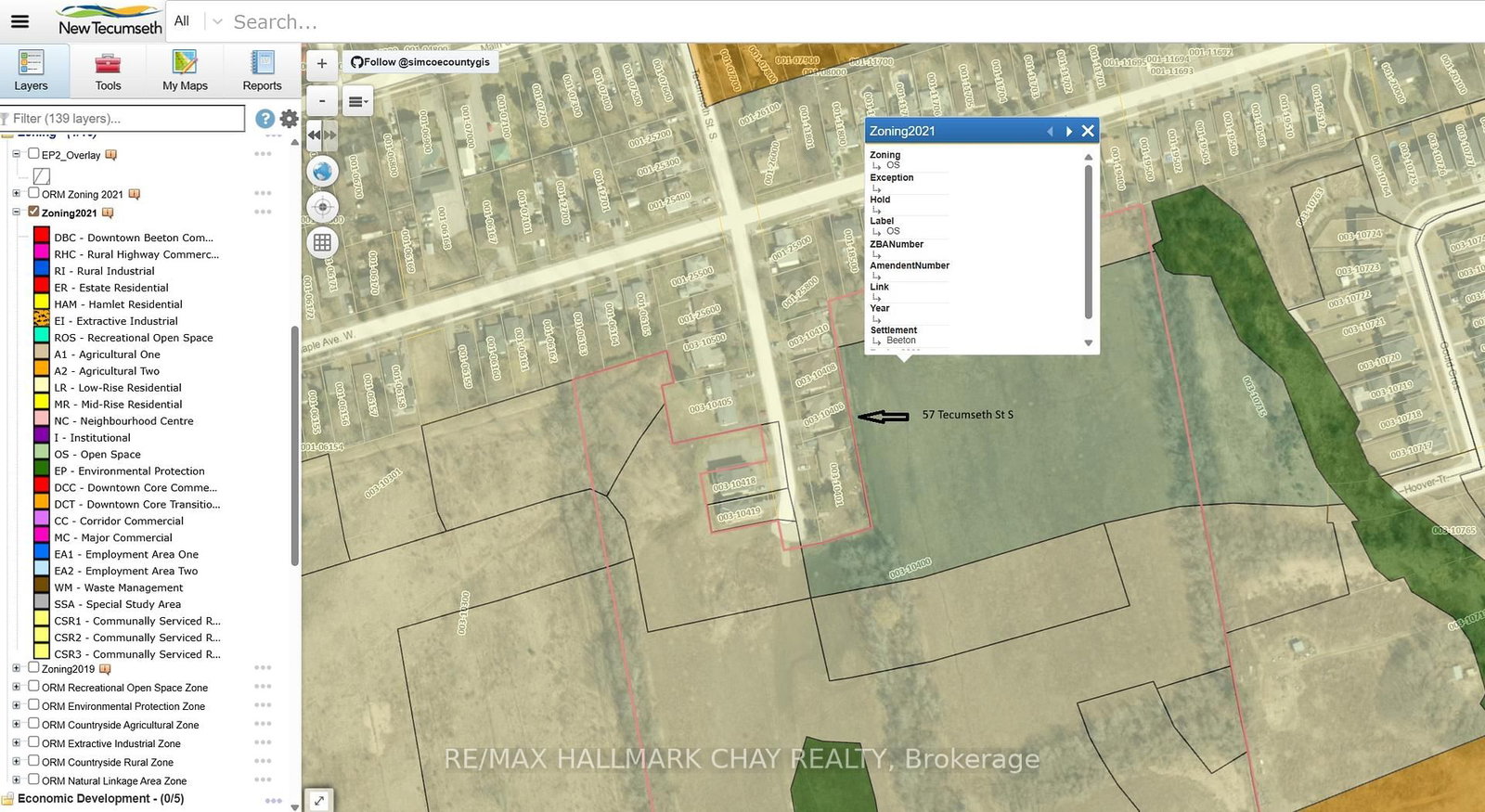
Task: Zoom in on the map
Action: point(322,64)
